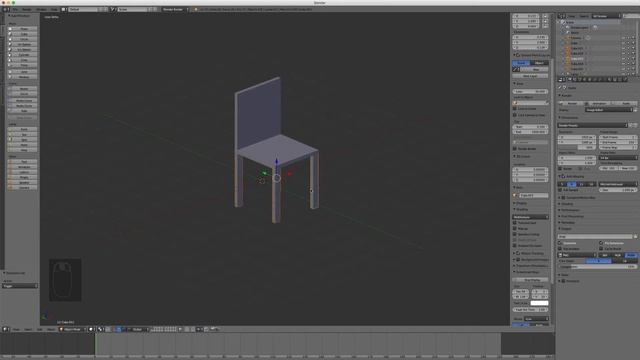Screen dimensions: 640x360
Task: Add a Spot lamp
Action: pos(22,140)
